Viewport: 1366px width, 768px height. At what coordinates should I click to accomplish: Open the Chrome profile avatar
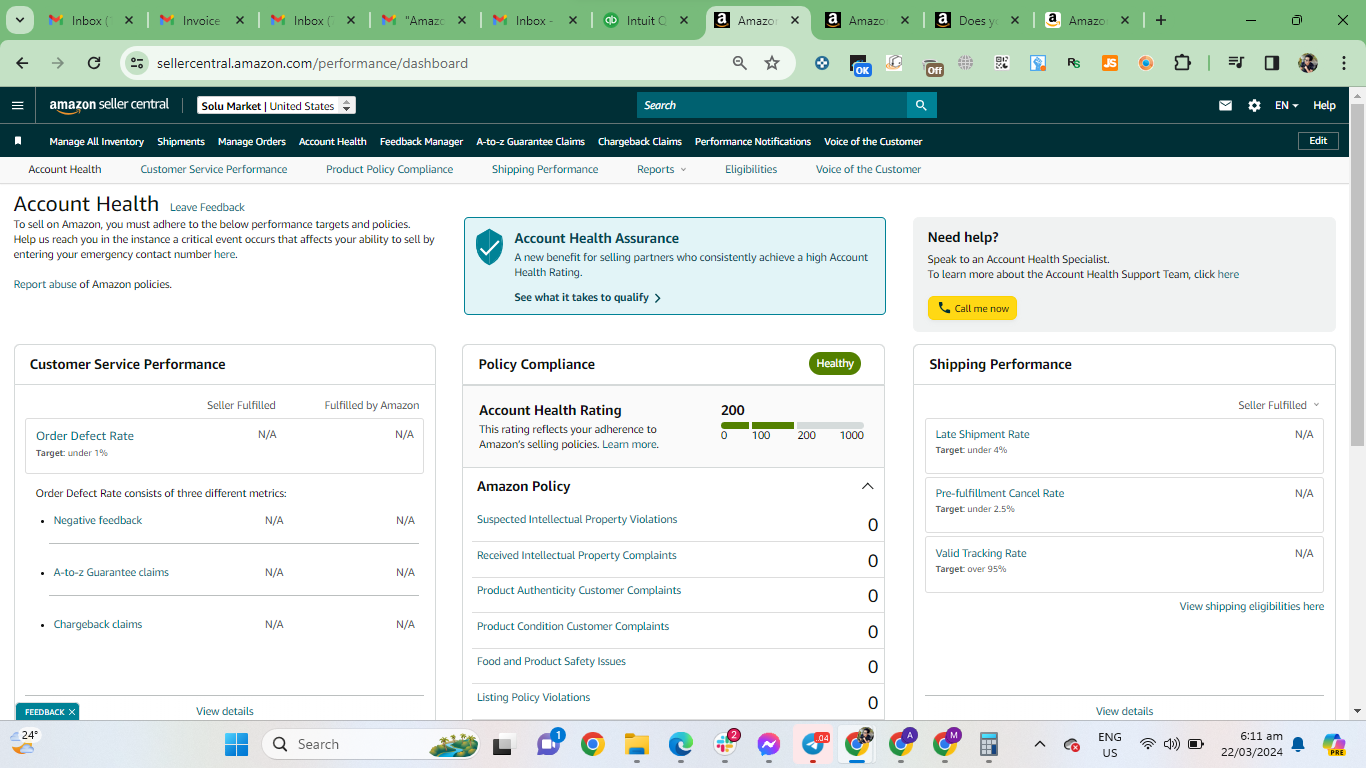point(1308,63)
